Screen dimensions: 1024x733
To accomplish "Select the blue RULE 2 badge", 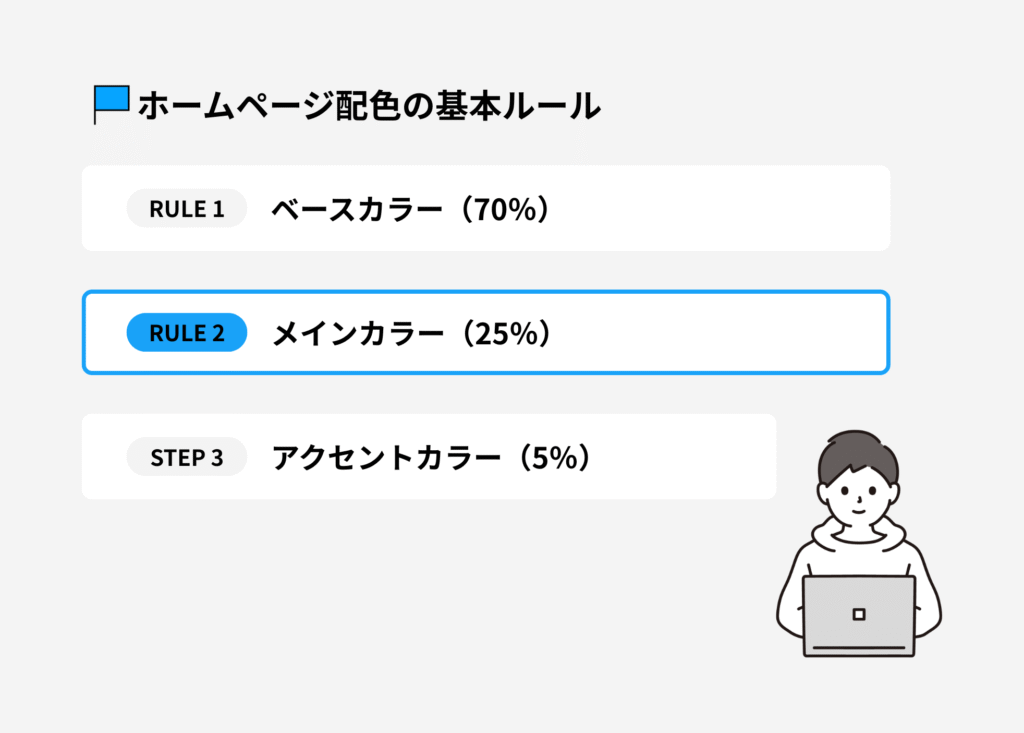I will 186,333.
